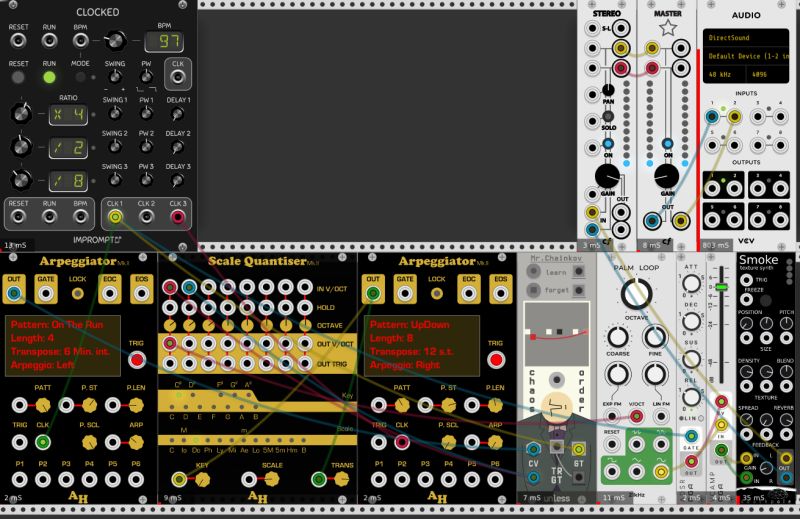
Task: Click the CLK2 output jack on Clocked
Action: point(146,217)
